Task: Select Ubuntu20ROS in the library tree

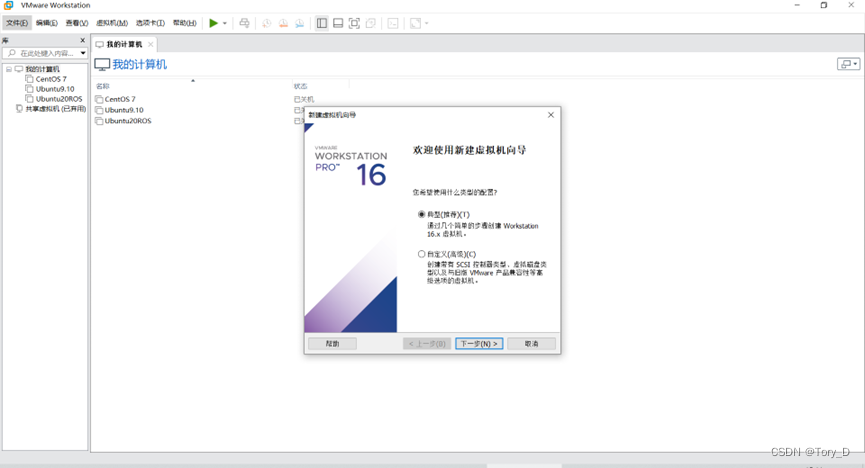Action: [59, 99]
